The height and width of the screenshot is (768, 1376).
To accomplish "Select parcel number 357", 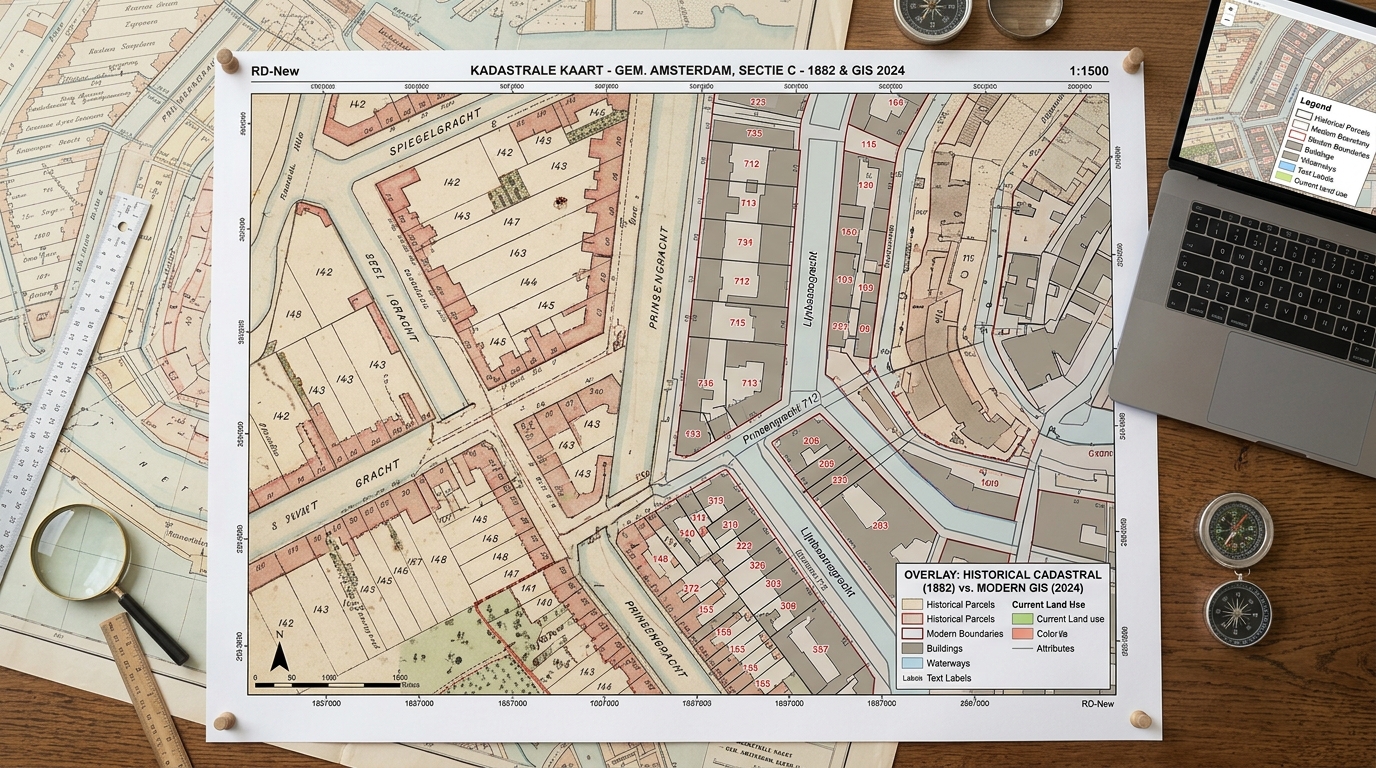I will 820,649.
